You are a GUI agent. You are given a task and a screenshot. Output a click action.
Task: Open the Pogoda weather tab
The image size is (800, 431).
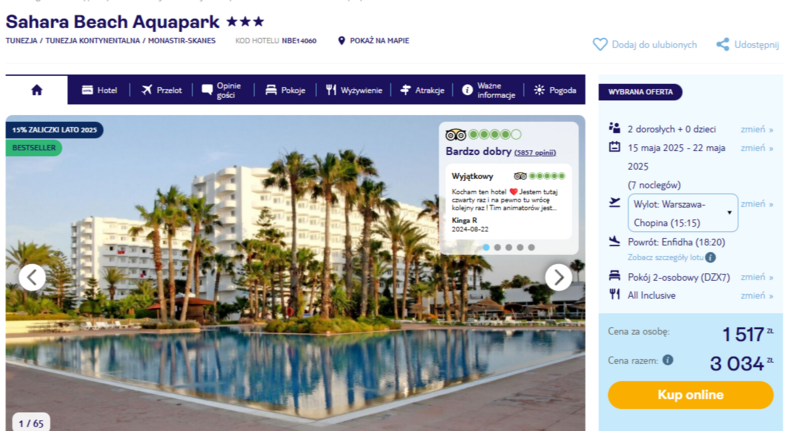[555, 90]
